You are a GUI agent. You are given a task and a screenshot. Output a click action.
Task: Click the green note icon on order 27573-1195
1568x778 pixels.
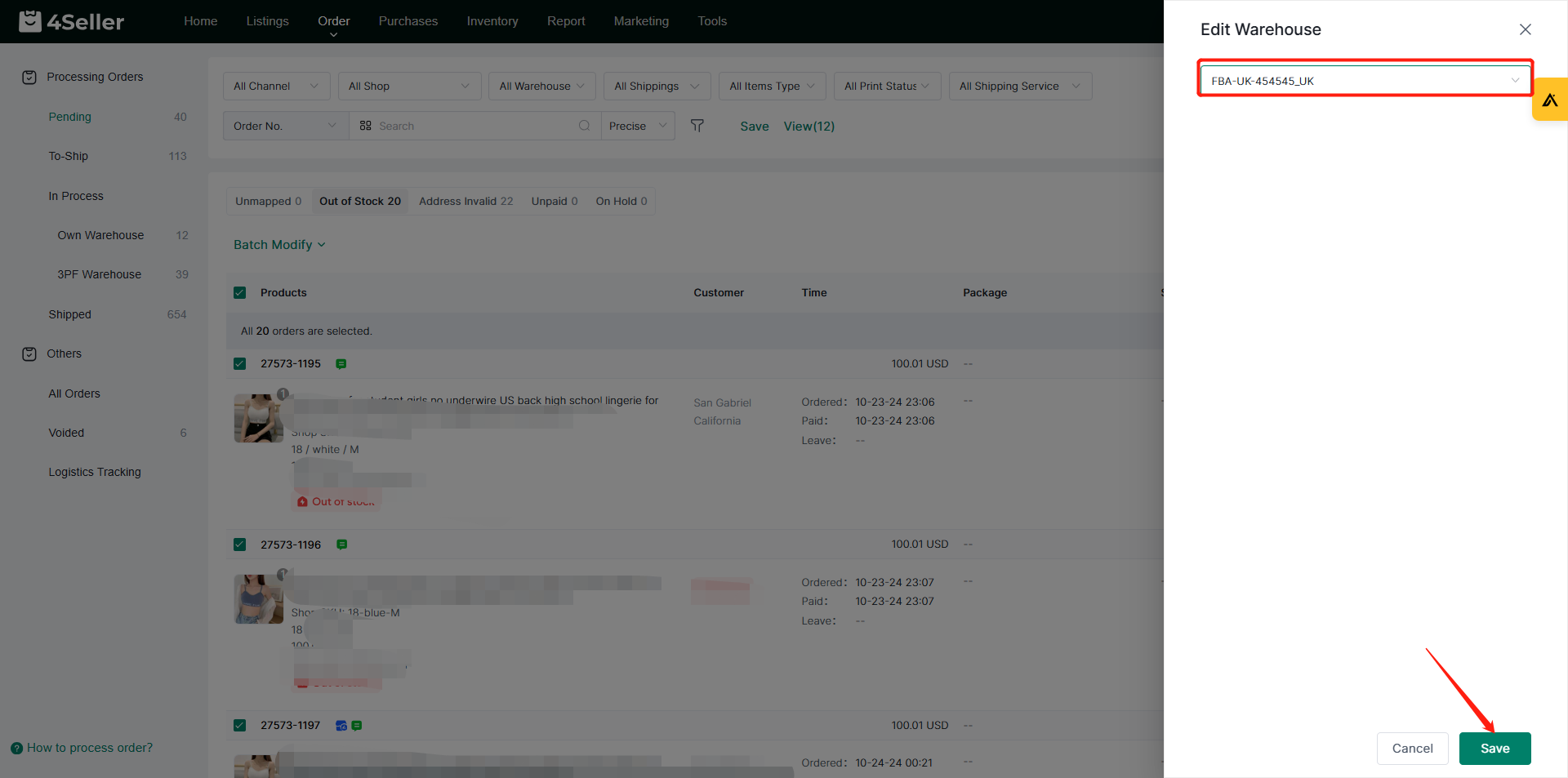click(341, 364)
